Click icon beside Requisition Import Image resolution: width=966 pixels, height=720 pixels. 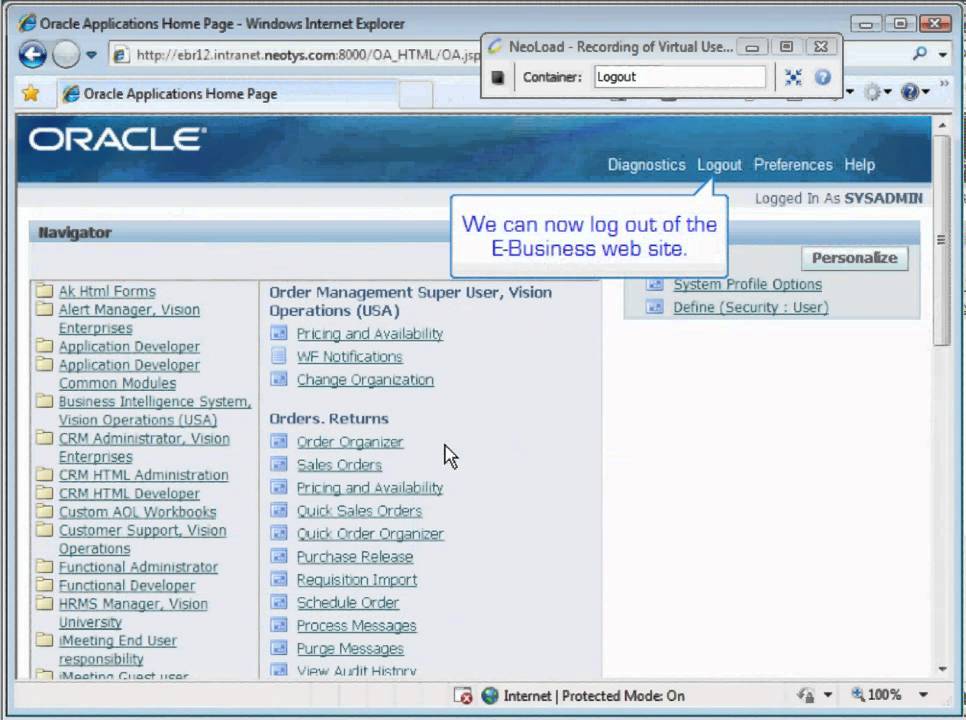(279, 579)
